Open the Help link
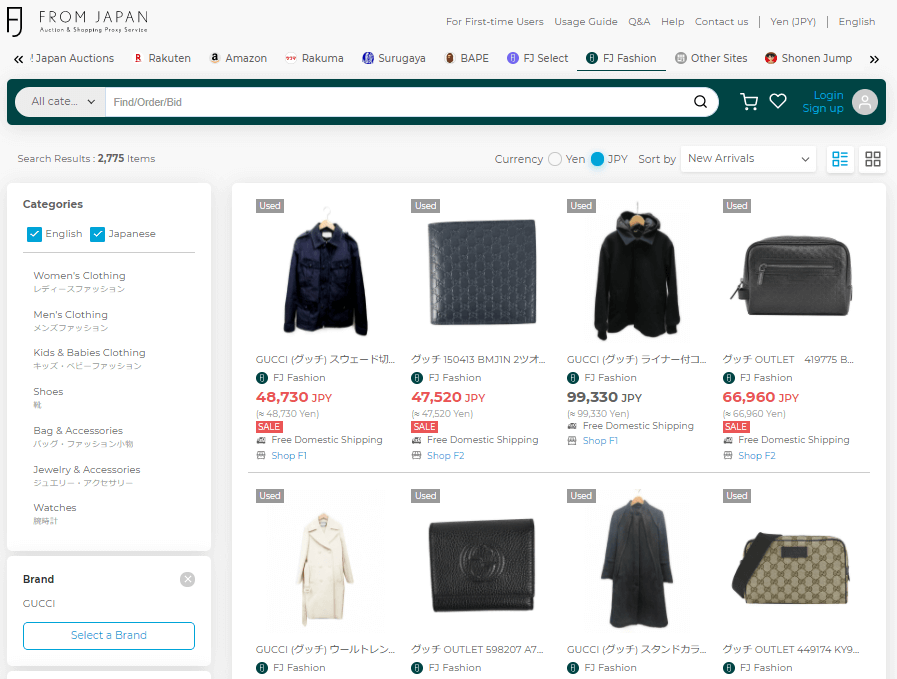 click(x=672, y=22)
